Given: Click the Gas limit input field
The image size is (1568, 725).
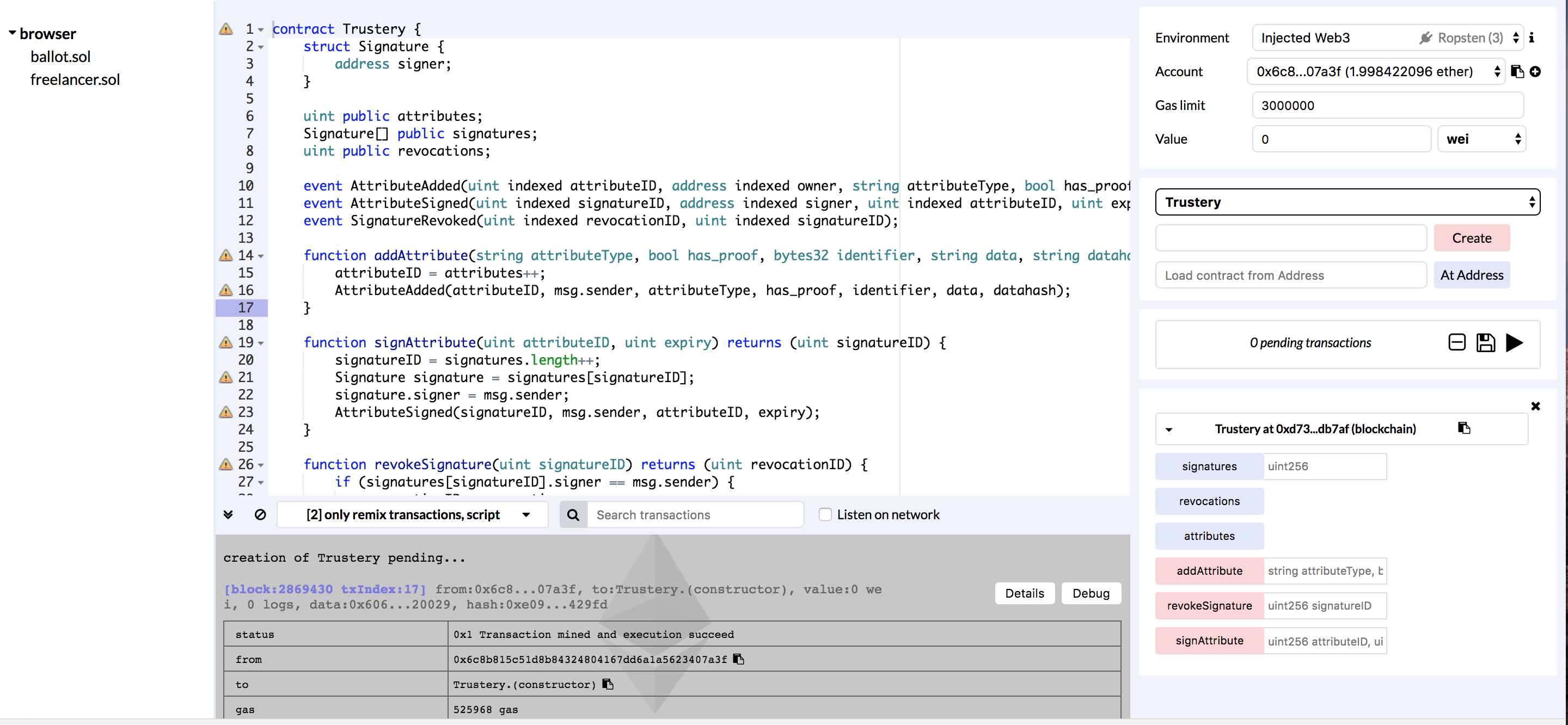Looking at the screenshot, I should [x=1387, y=105].
